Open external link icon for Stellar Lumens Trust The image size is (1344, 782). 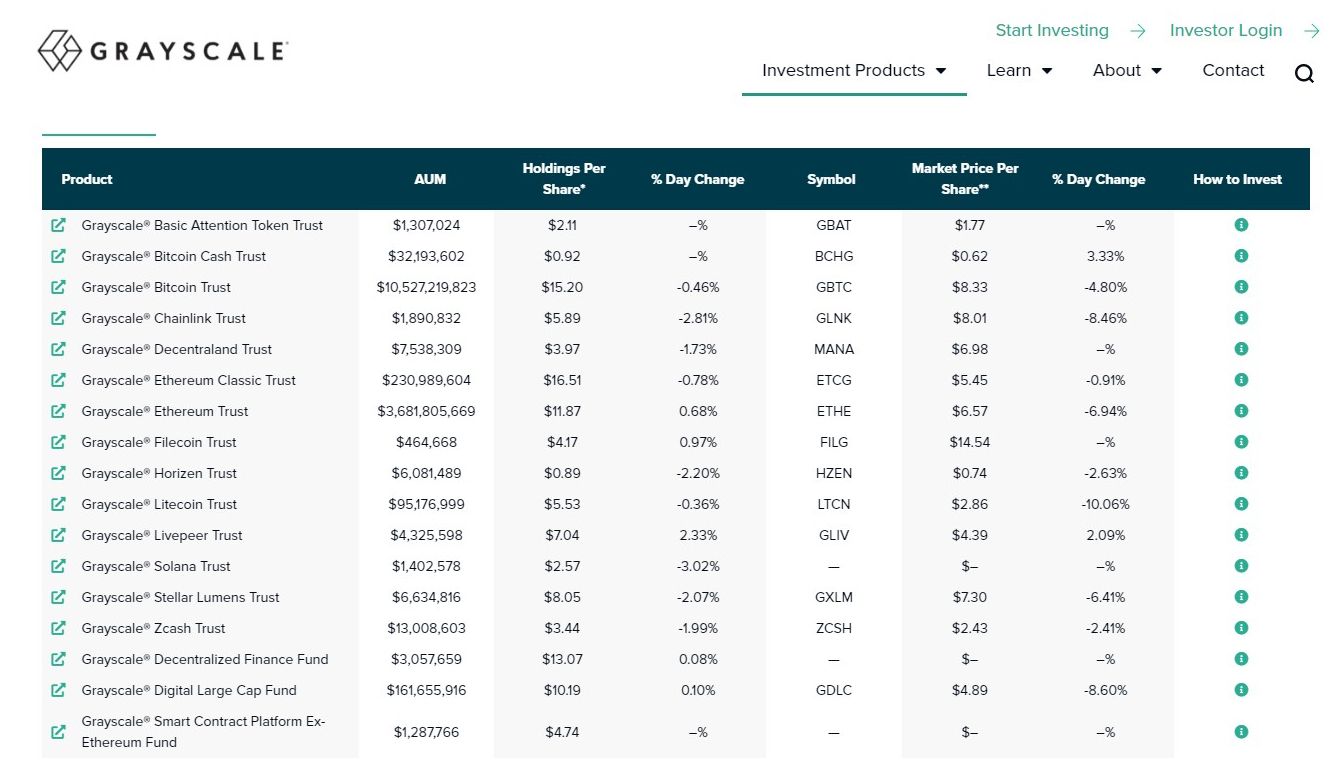[x=58, y=597]
